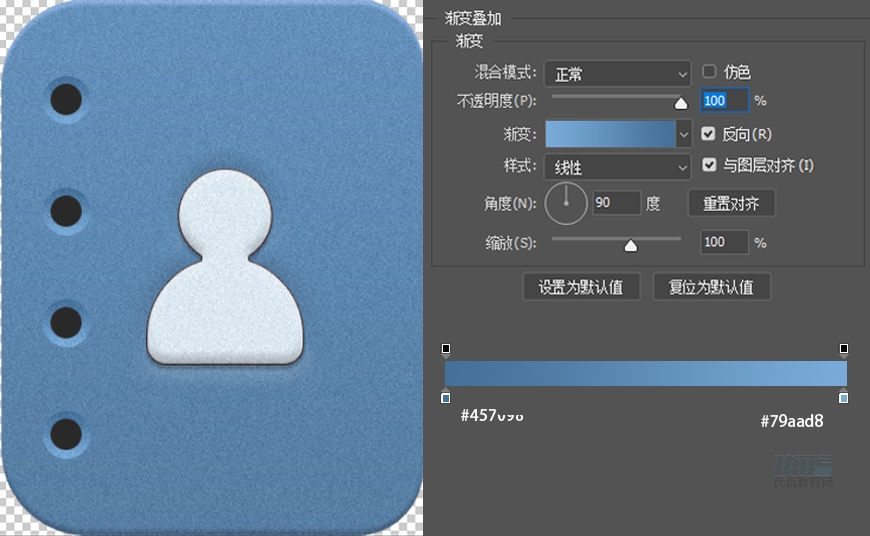Click the 复位为默认值 reset to default button
This screenshot has height=536, width=870.
tap(711, 287)
